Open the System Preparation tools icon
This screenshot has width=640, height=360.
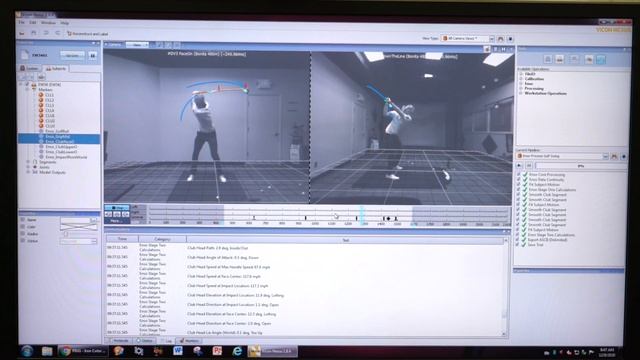pos(548,60)
